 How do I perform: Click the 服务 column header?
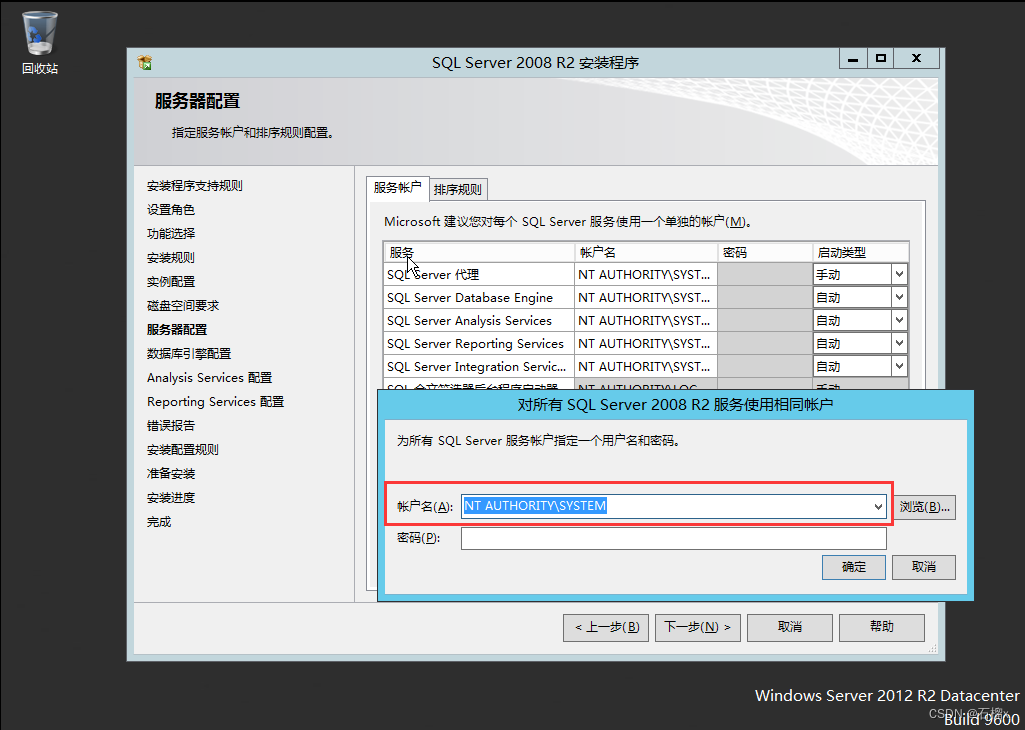click(479, 252)
